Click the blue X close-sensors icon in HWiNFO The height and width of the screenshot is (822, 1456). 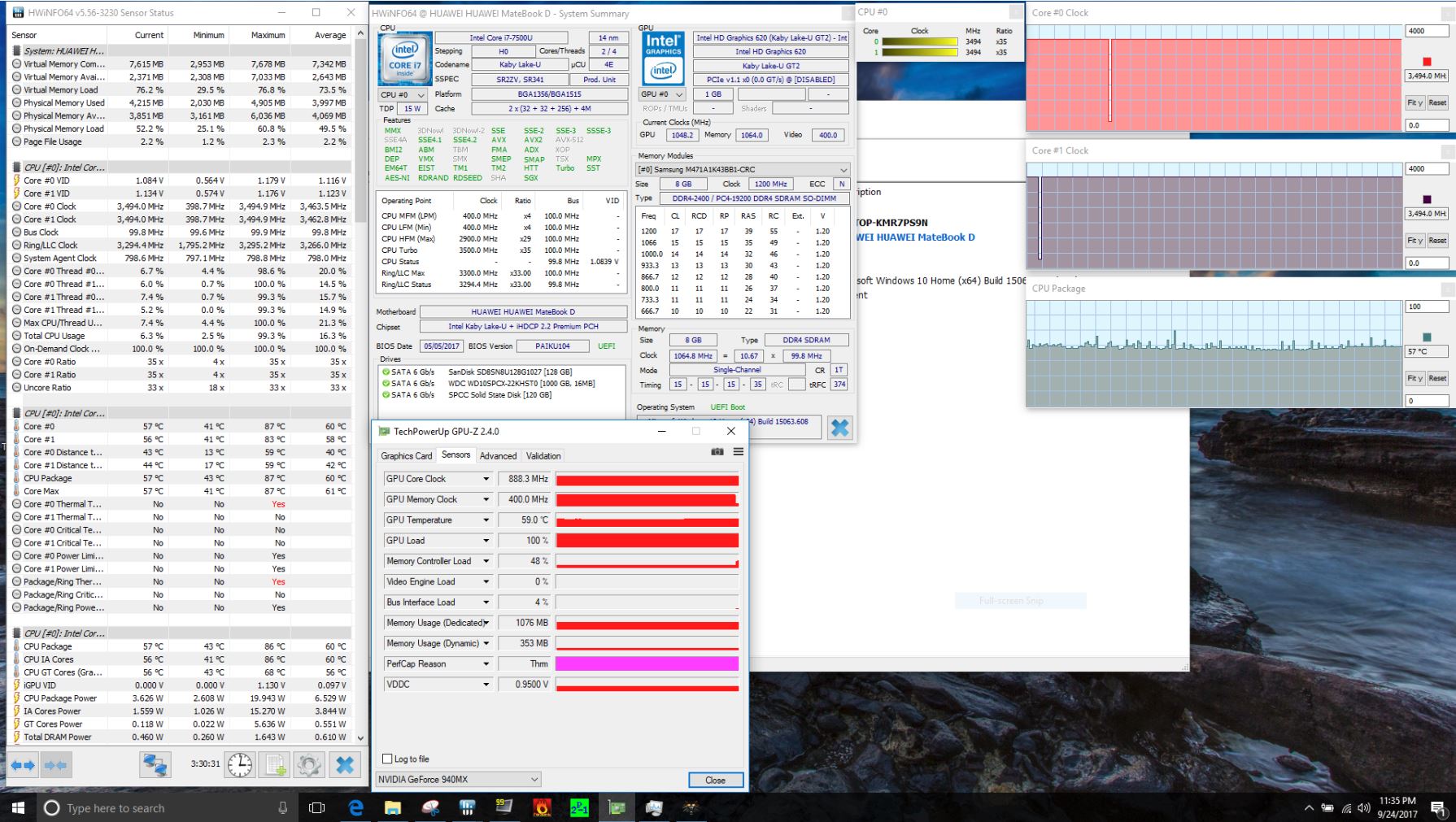[x=345, y=765]
